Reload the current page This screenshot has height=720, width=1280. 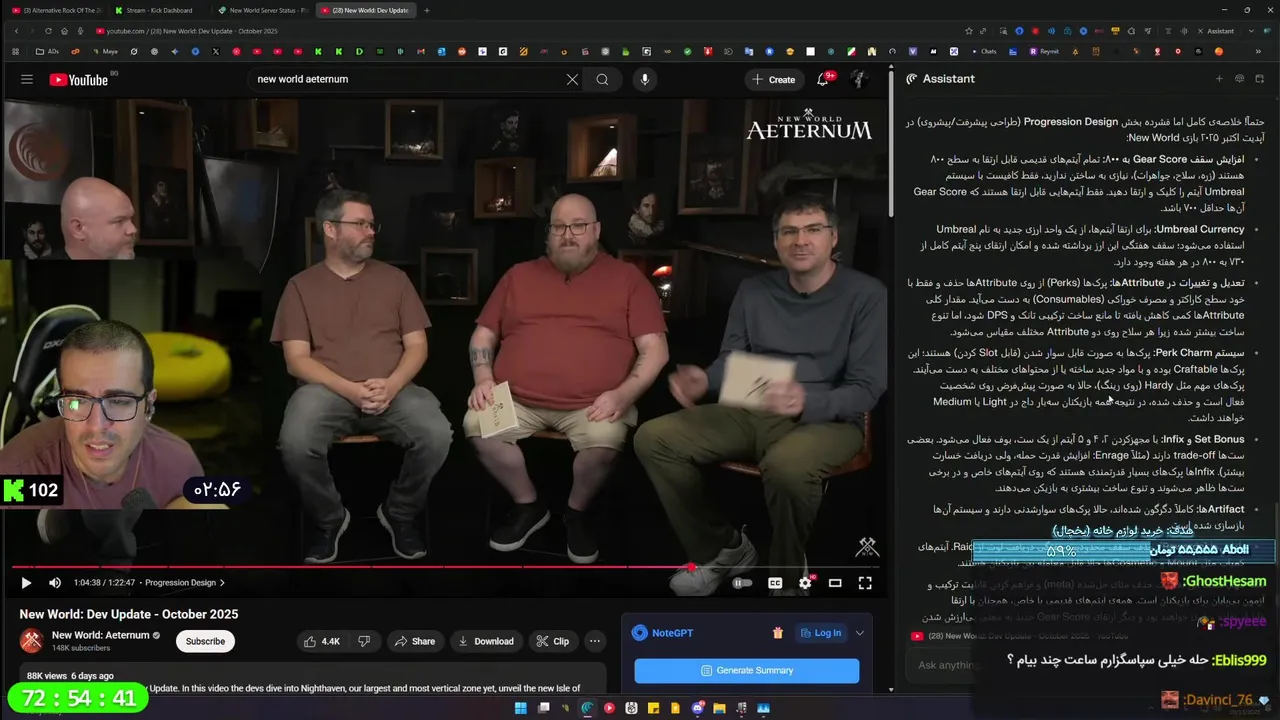click(49, 31)
